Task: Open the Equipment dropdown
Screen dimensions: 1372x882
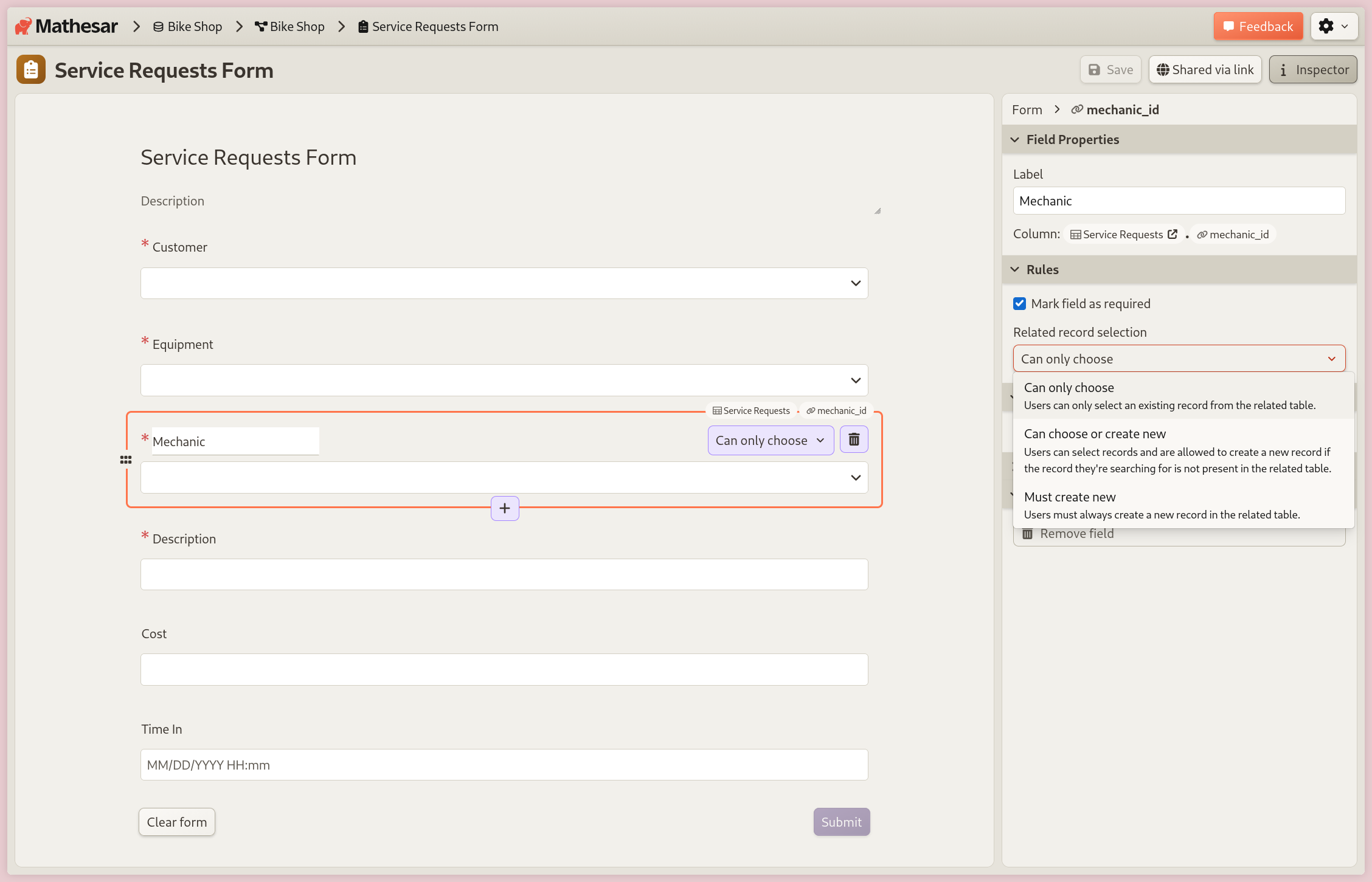Action: 855,380
